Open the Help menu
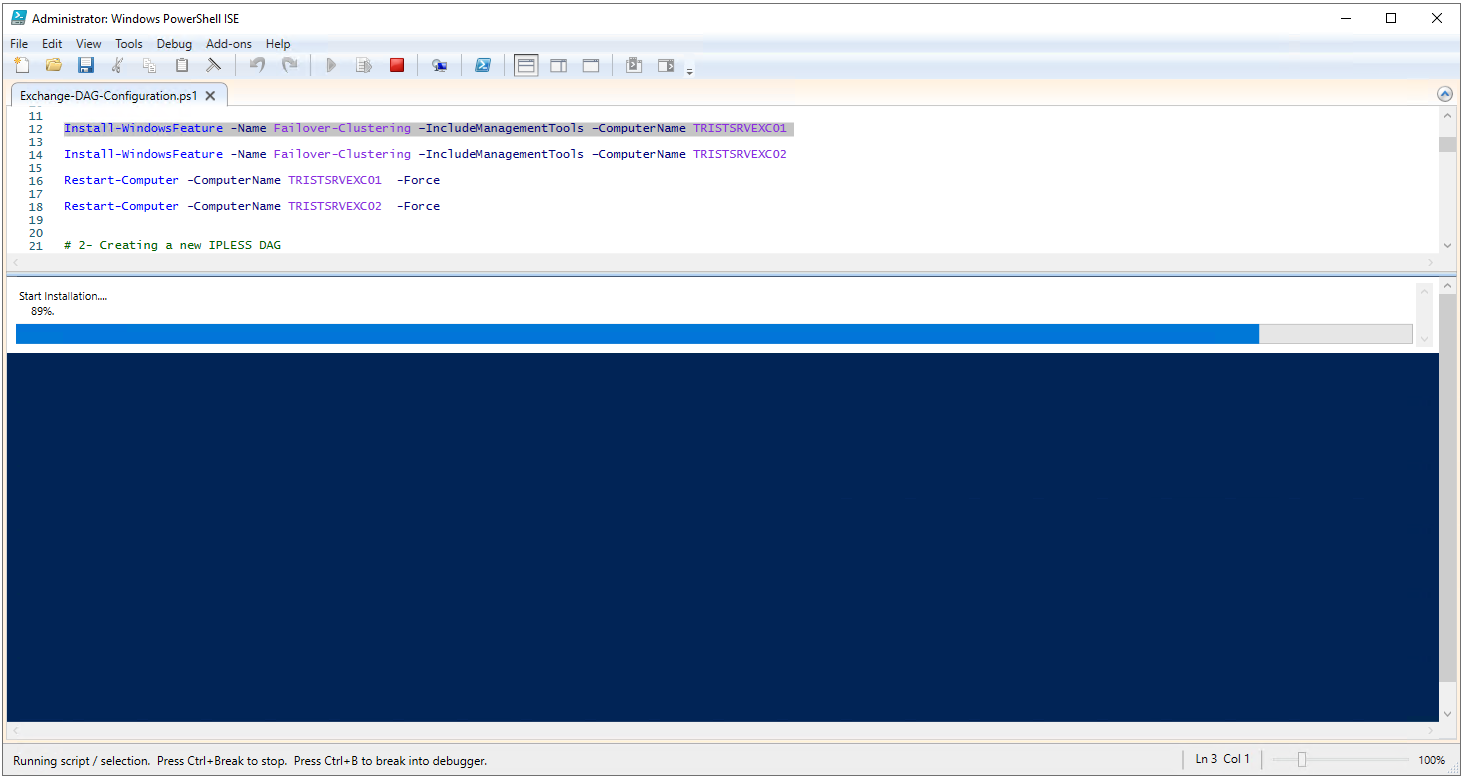 [x=278, y=44]
